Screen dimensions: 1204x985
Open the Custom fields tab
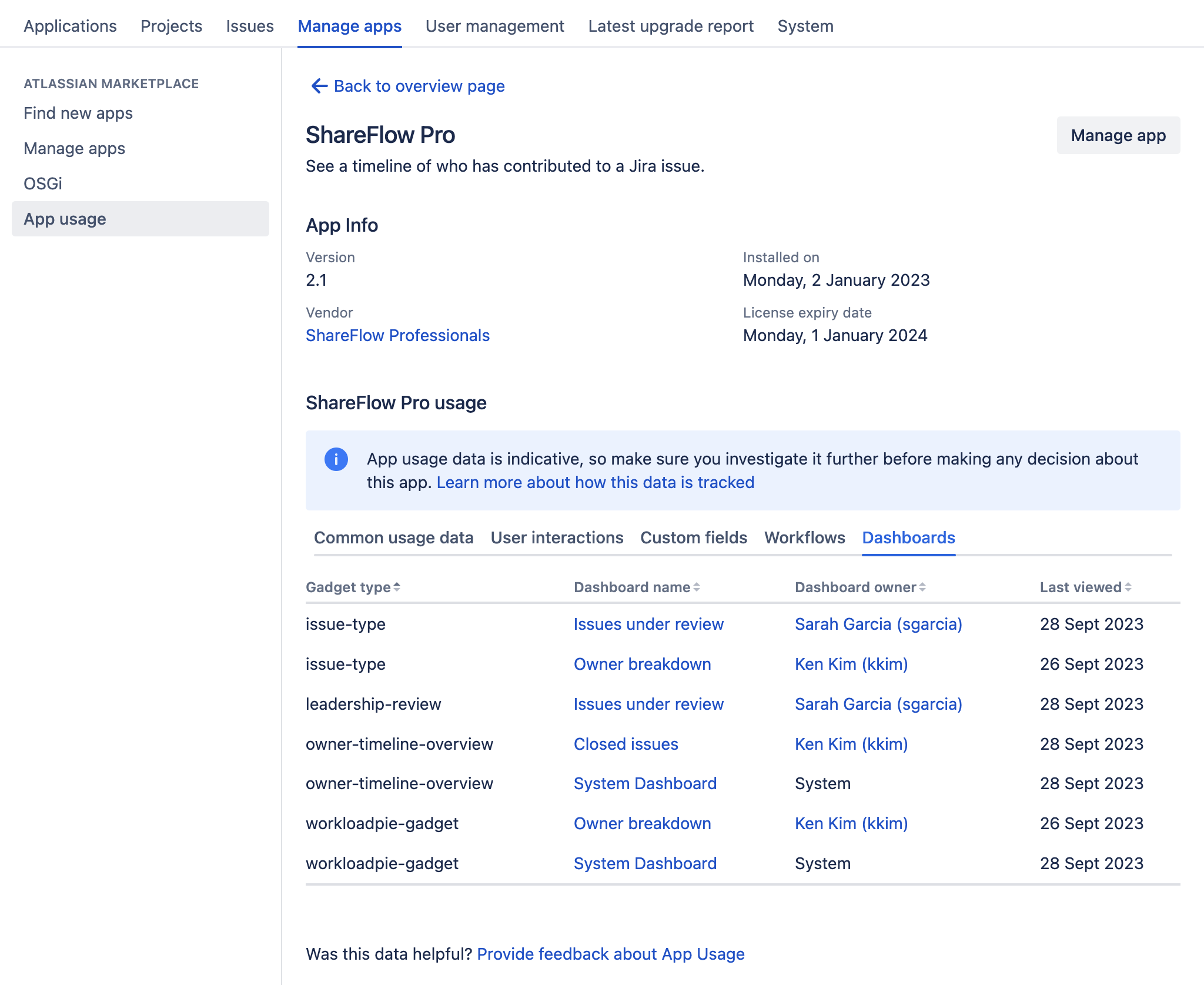pyautogui.click(x=693, y=537)
